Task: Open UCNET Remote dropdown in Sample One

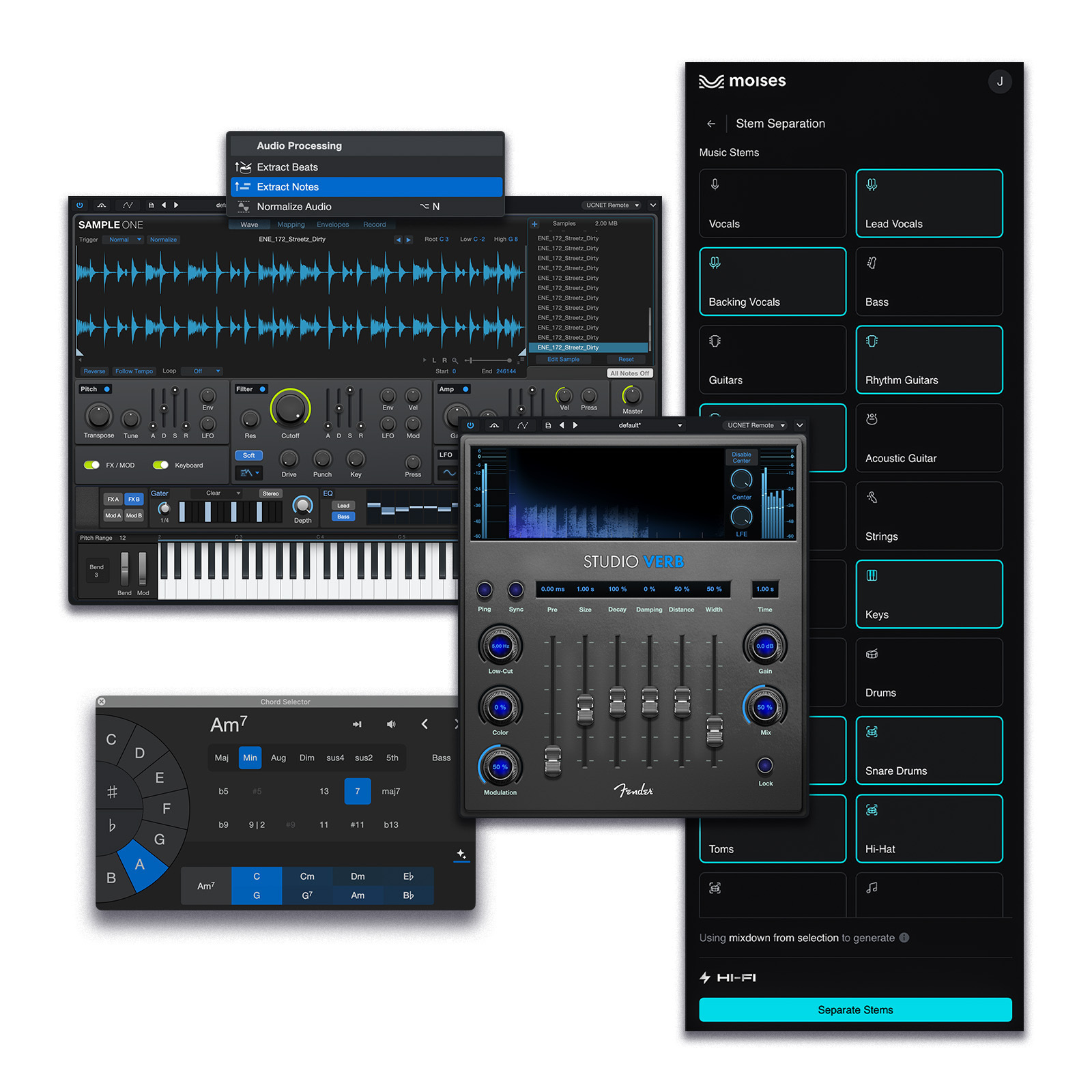Action: pyautogui.click(x=613, y=205)
